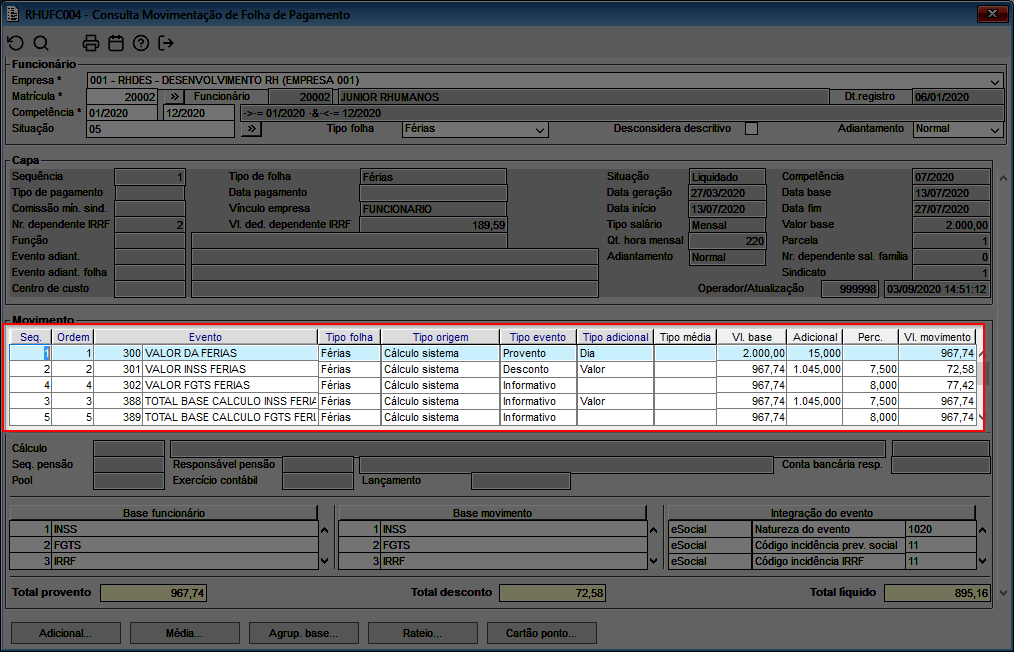Image resolution: width=1014 pixels, height=652 pixels.
Task: Click the Vl. movimento column header
Action: [935, 337]
